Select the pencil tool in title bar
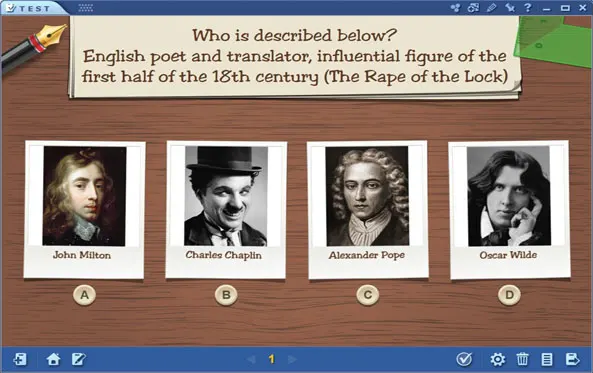 [x=491, y=8]
